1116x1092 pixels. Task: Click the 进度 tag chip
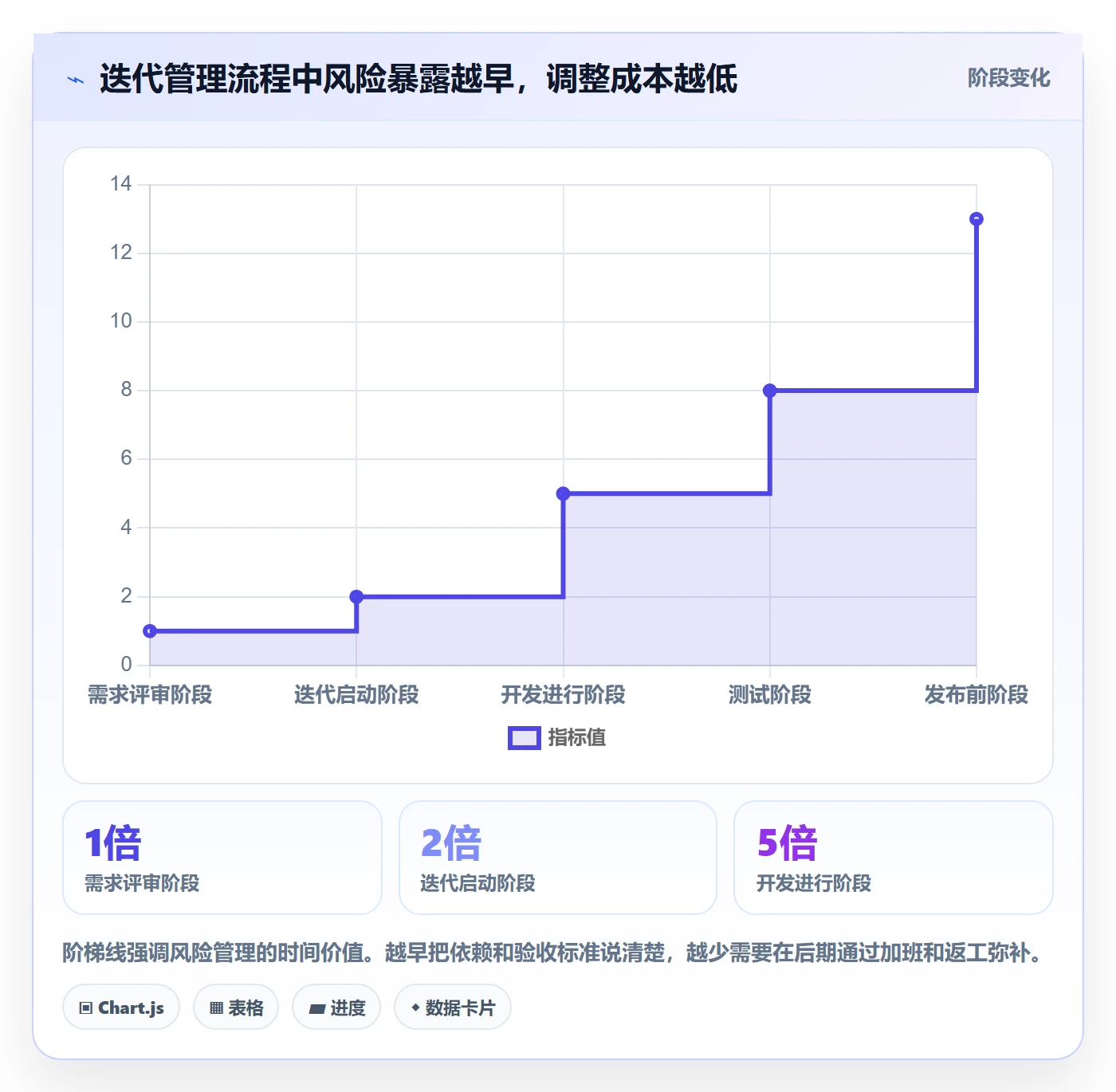[x=336, y=1008]
